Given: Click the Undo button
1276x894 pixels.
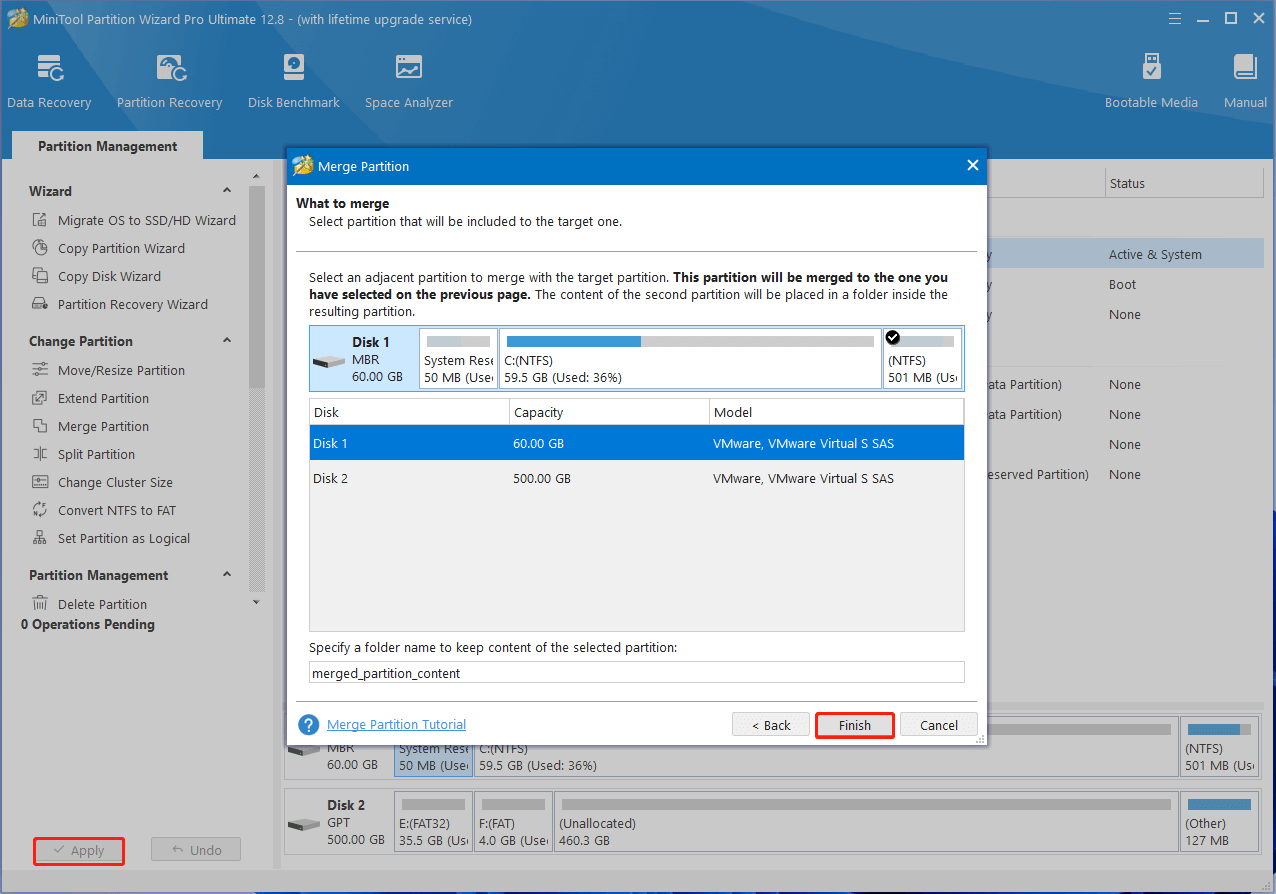Looking at the screenshot, I should (196, 850).
